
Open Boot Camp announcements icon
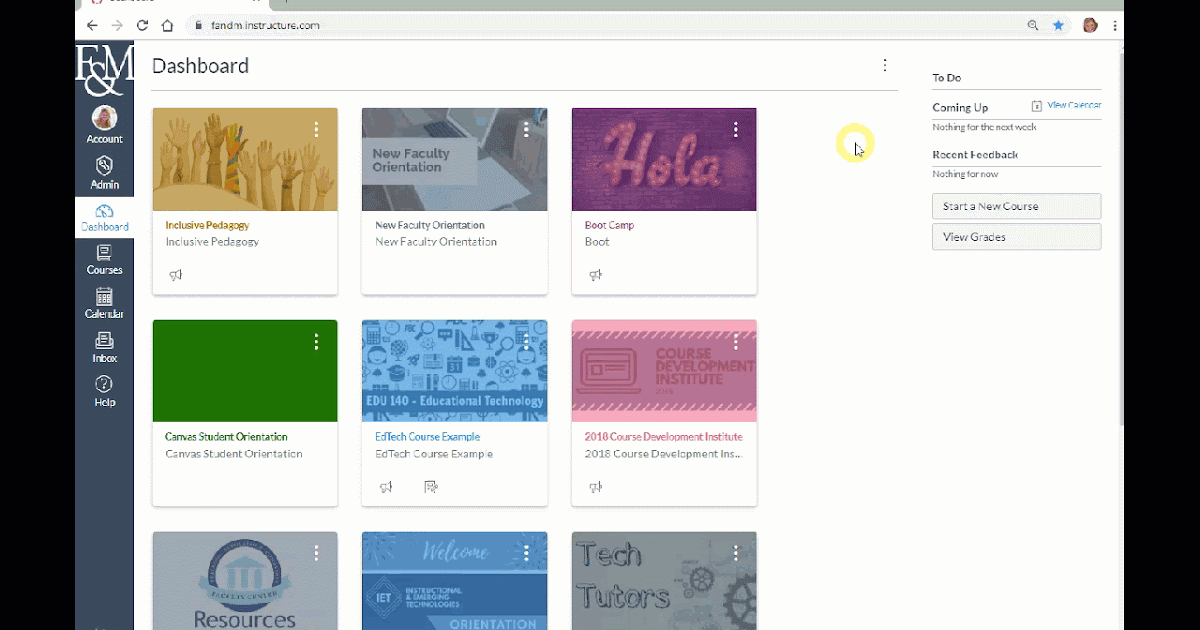pos(595,275)
